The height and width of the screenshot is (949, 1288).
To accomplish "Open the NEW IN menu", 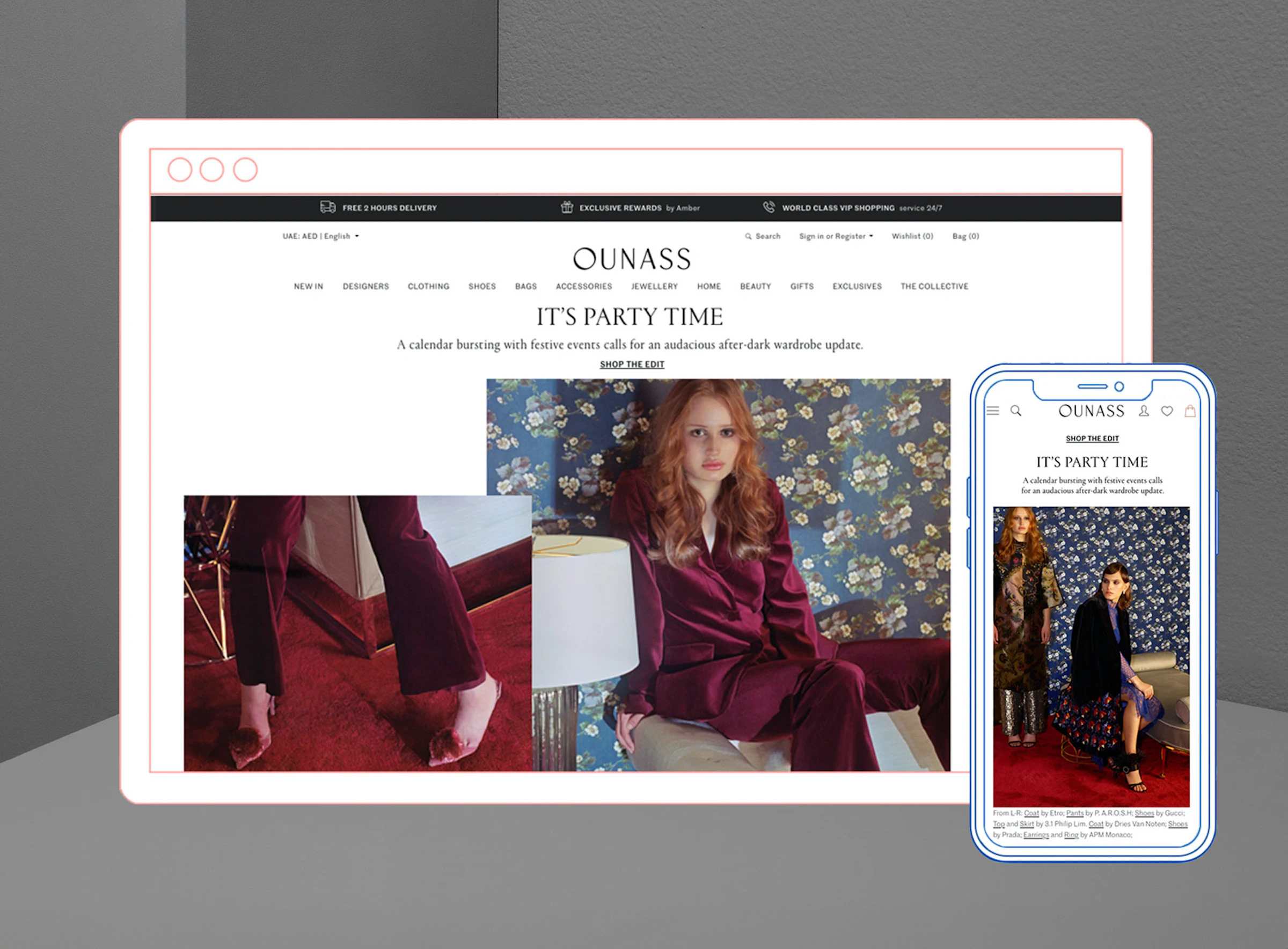I will [309, 286].
